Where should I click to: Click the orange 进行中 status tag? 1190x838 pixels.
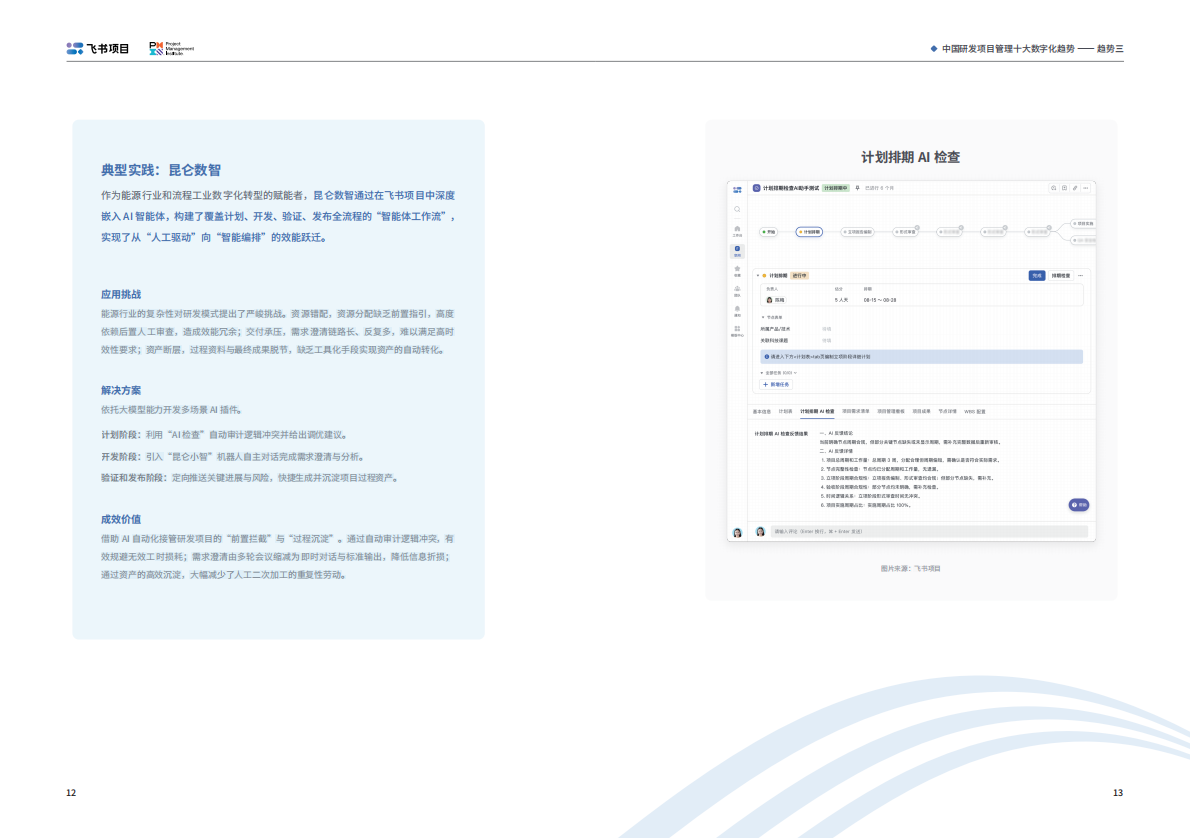799,276
